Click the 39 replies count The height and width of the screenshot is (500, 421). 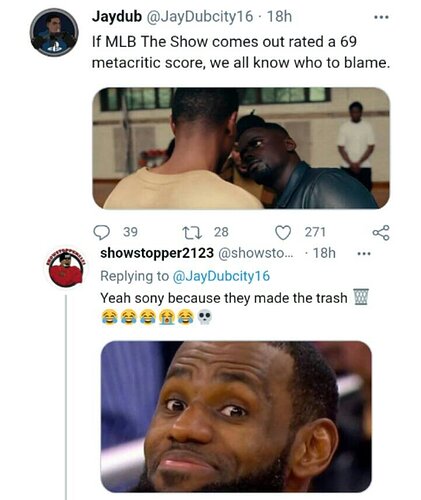coord(130,232)
